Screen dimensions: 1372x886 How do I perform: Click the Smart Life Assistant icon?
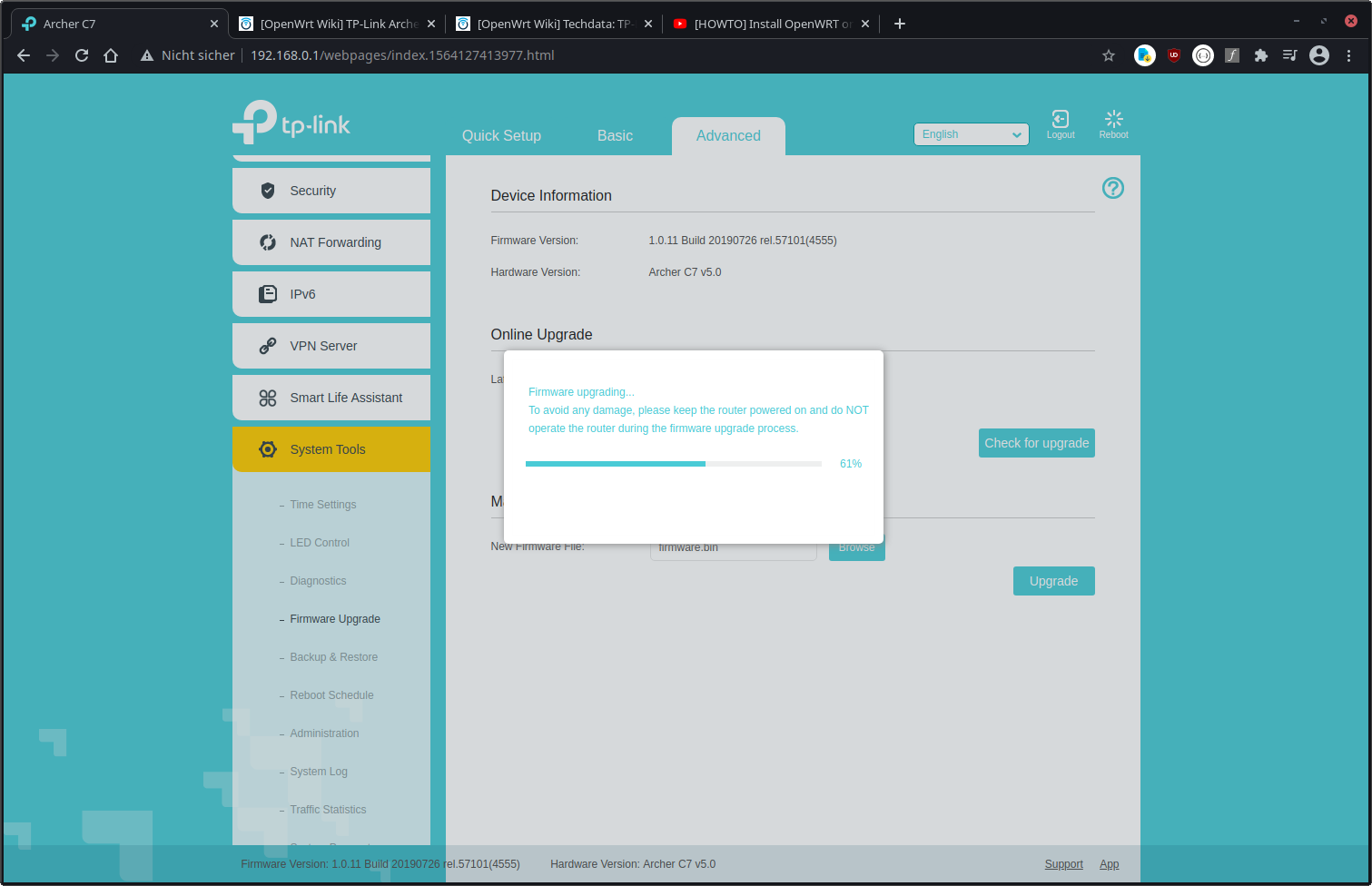pyautogui.click(x=268, y=398)
